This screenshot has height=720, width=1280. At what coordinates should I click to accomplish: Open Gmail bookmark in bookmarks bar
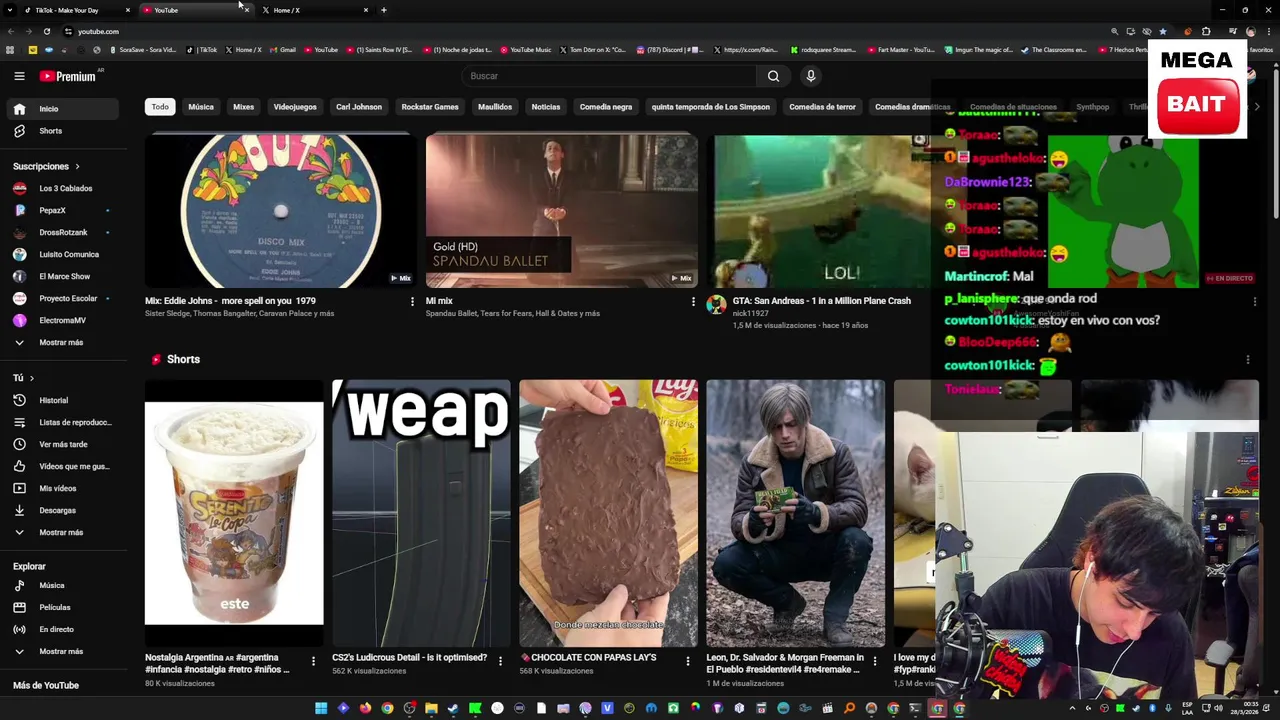tap(283, 50)
